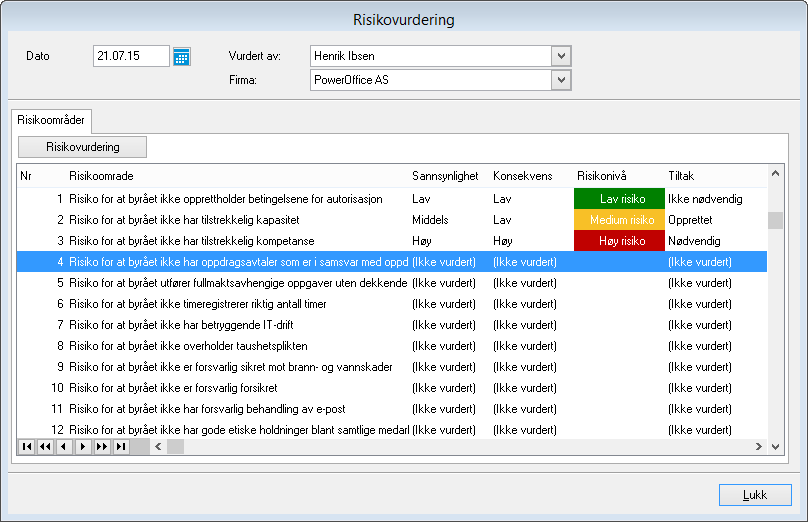Click the Konsekvens column header
This screenshot has height=522, width=808.
coord(523,176)
